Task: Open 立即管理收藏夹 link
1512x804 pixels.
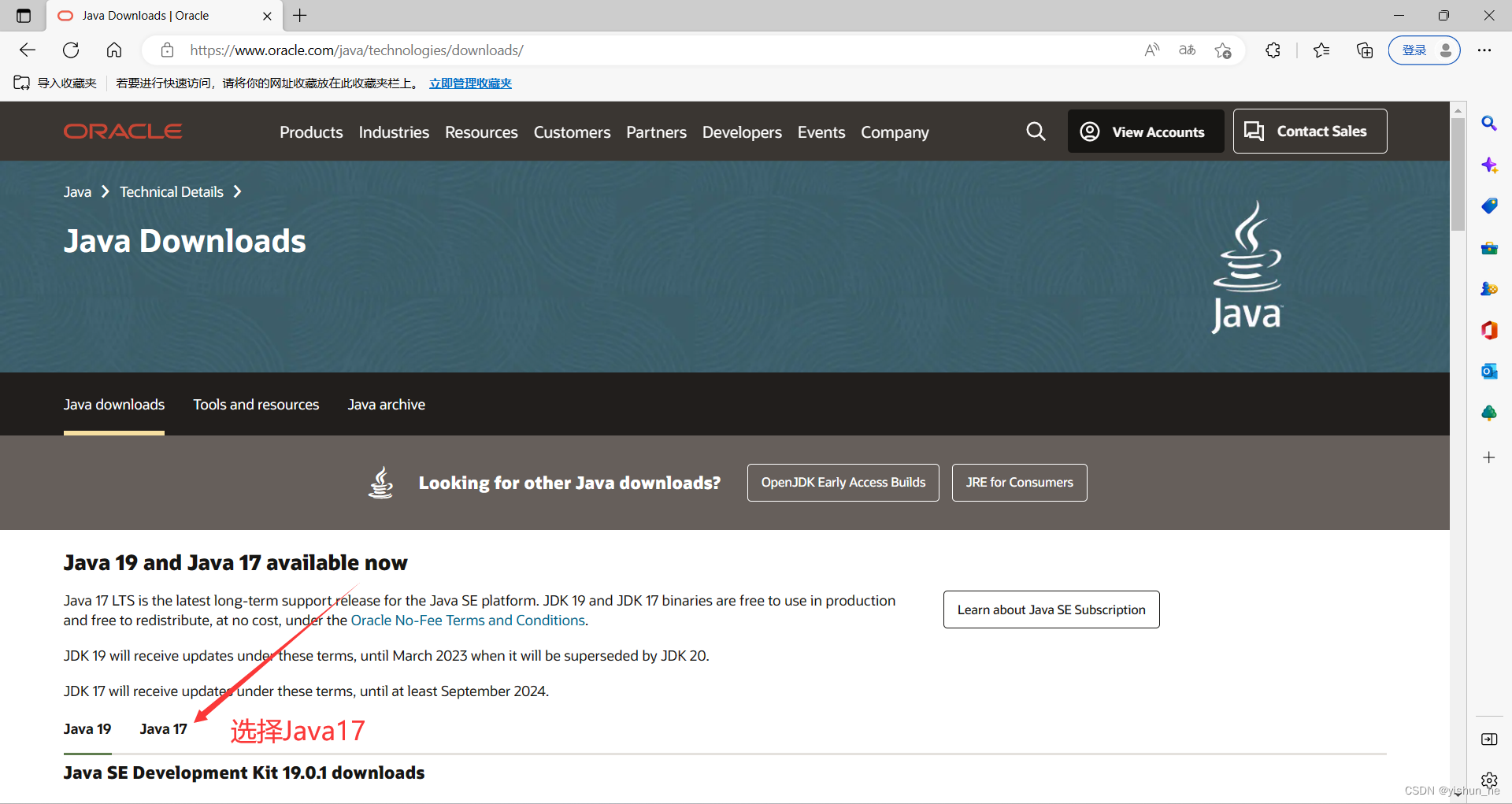Action: 470,83
